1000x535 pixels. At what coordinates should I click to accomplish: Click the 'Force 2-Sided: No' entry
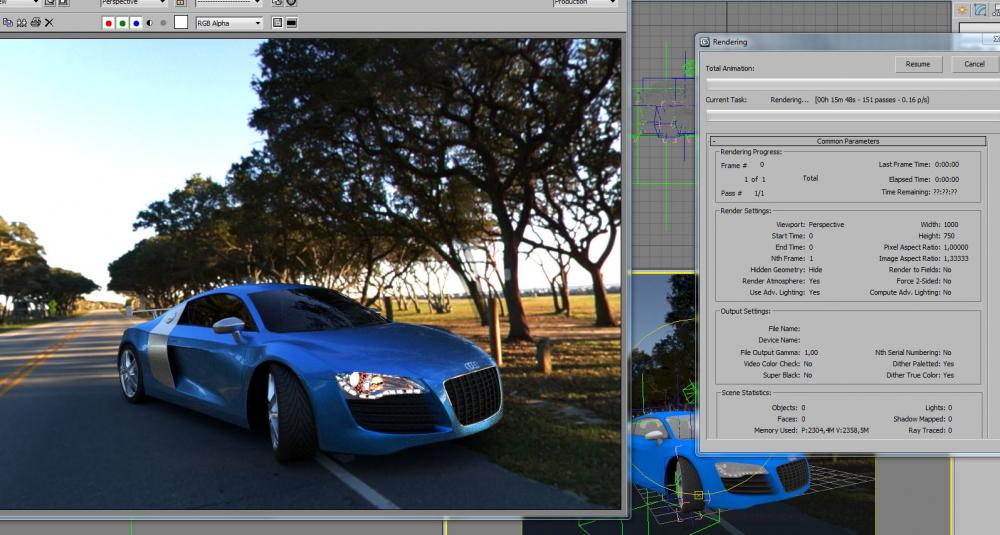tap(923, 281)
